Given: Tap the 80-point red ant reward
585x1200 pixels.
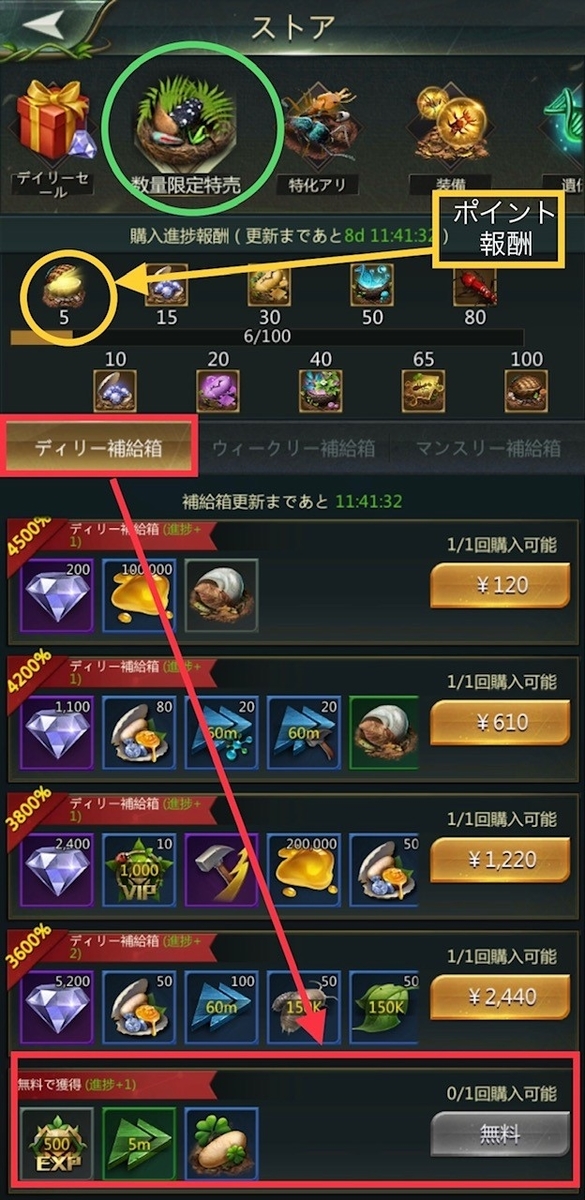Looking at the screenshot, I should (475, 285).
